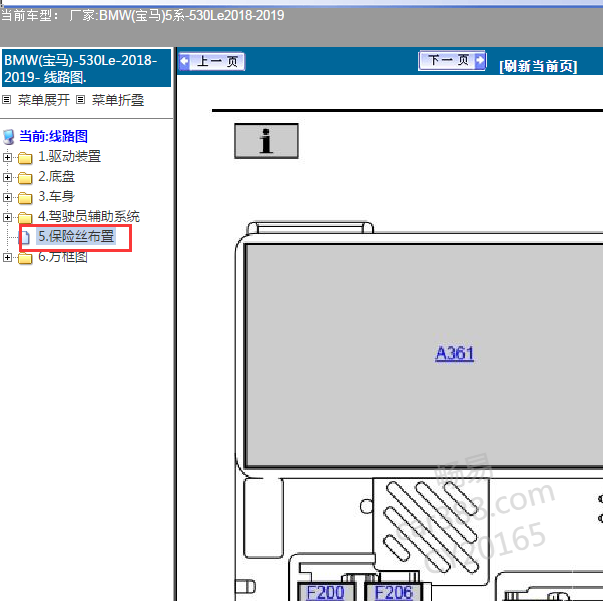Viewport: 603px width, 601px height.
Task: Click the folder icon beside 2.底盘
Action: [25, 178]
